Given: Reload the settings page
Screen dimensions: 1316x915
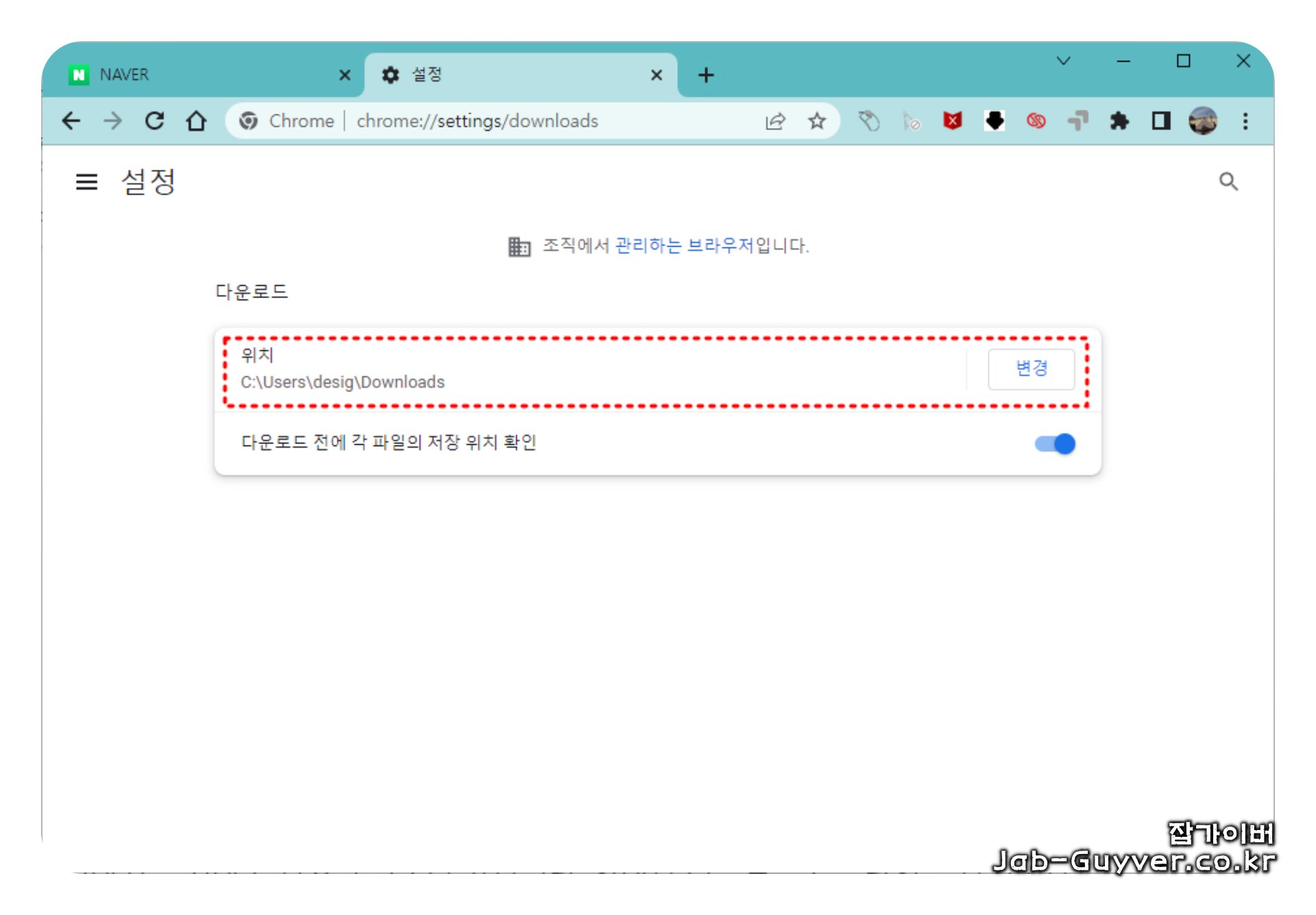Looking at the screenshot, I should pos(155,121).
